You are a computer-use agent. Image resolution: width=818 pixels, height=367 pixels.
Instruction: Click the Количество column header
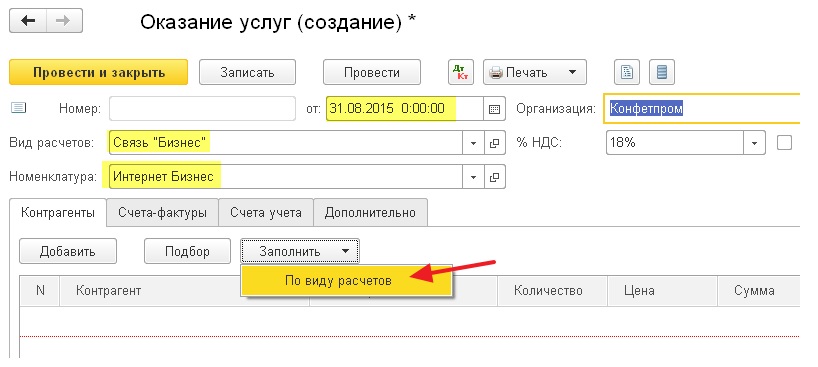click(552, 291)
